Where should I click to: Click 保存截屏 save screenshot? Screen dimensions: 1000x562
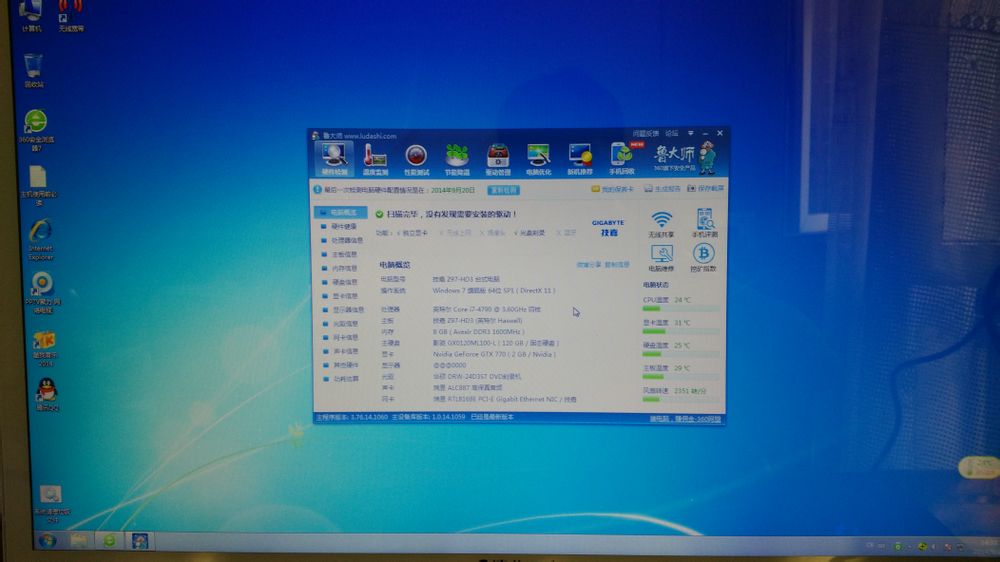(x=705, y=189)
